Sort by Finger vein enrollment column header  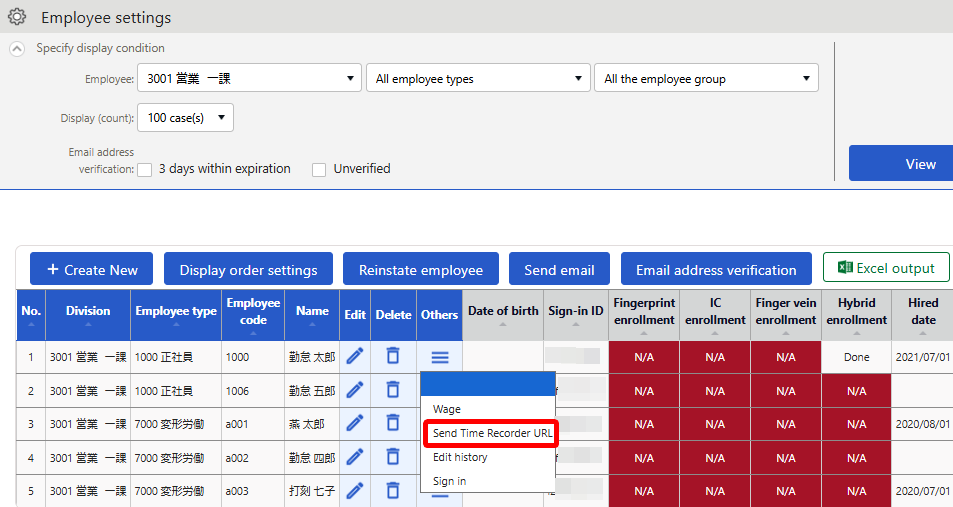tap(786, 315)
